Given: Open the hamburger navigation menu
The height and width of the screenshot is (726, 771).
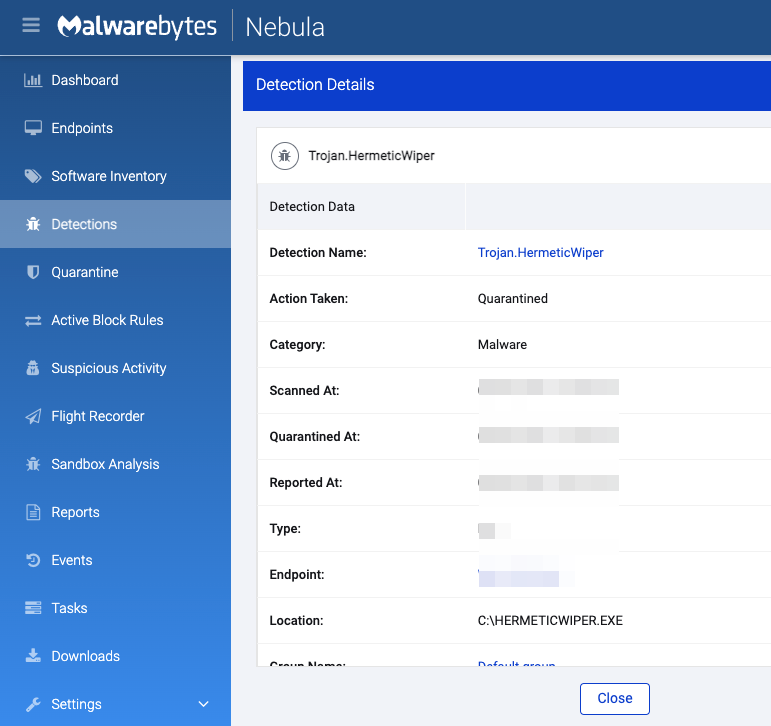Looking at the screenshot, I should point(31,26).
